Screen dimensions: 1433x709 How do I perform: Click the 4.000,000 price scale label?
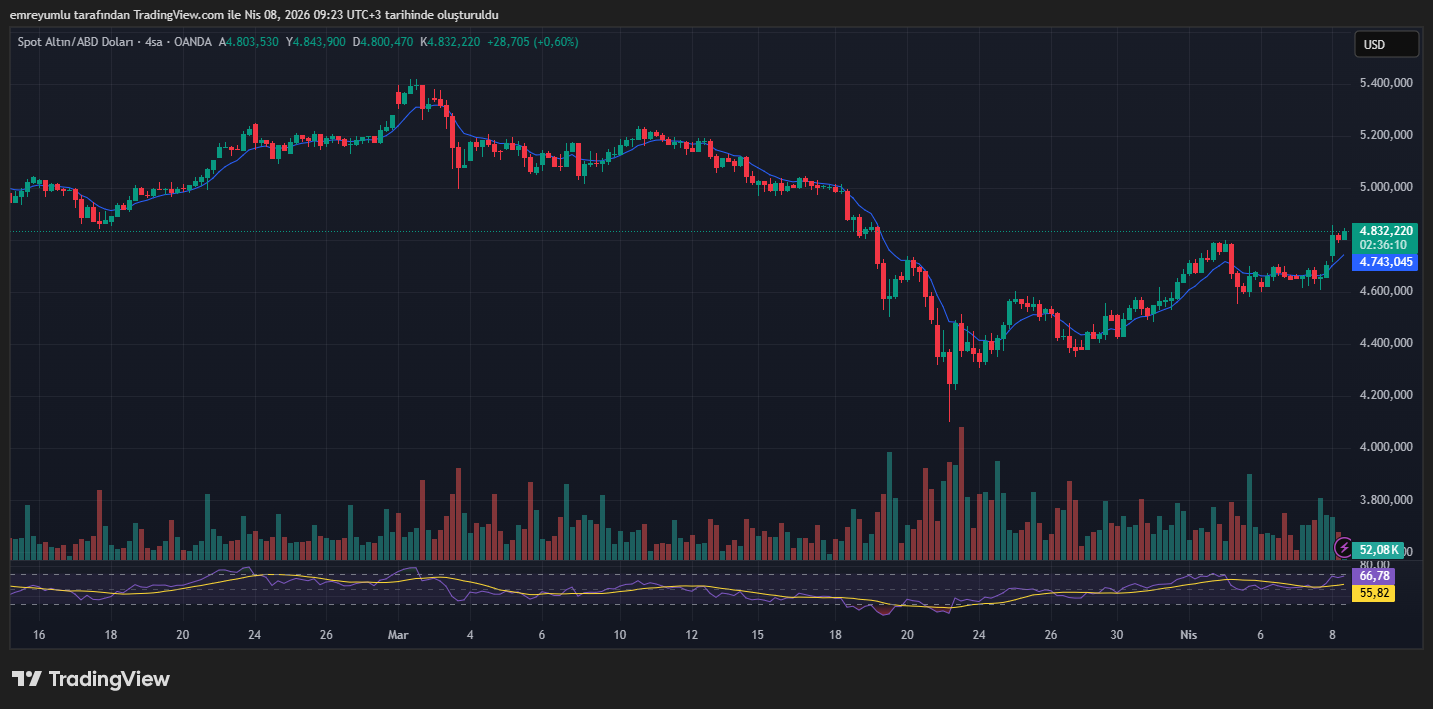(1386, 447)
